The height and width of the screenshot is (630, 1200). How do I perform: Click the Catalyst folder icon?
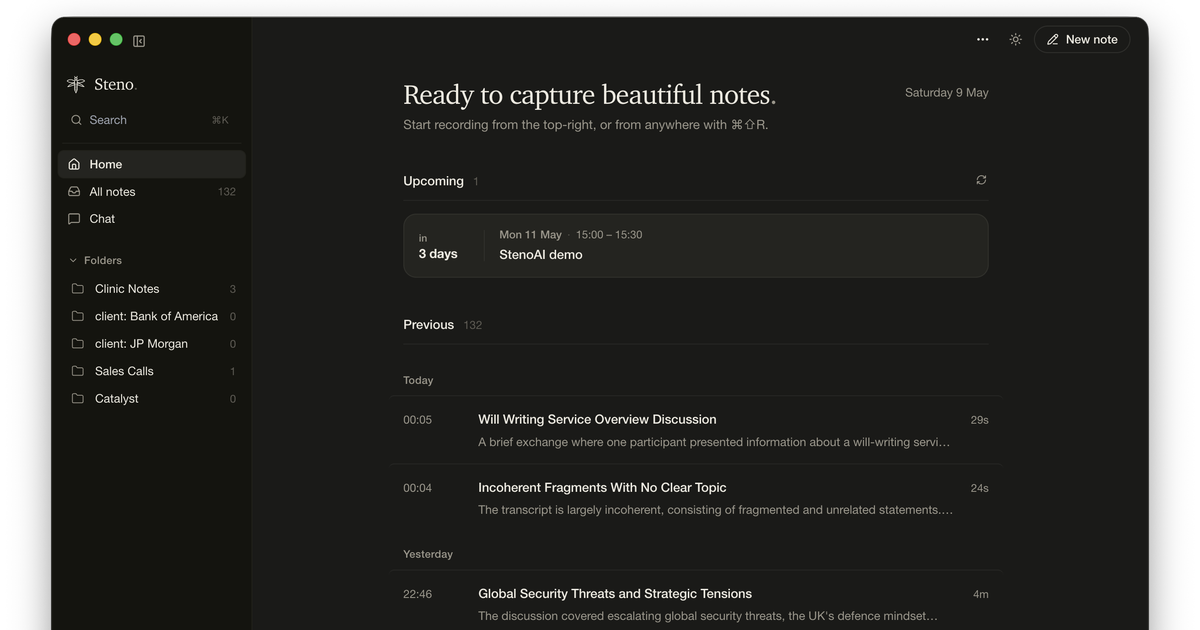pyautogui.click(x=78, y=398)
